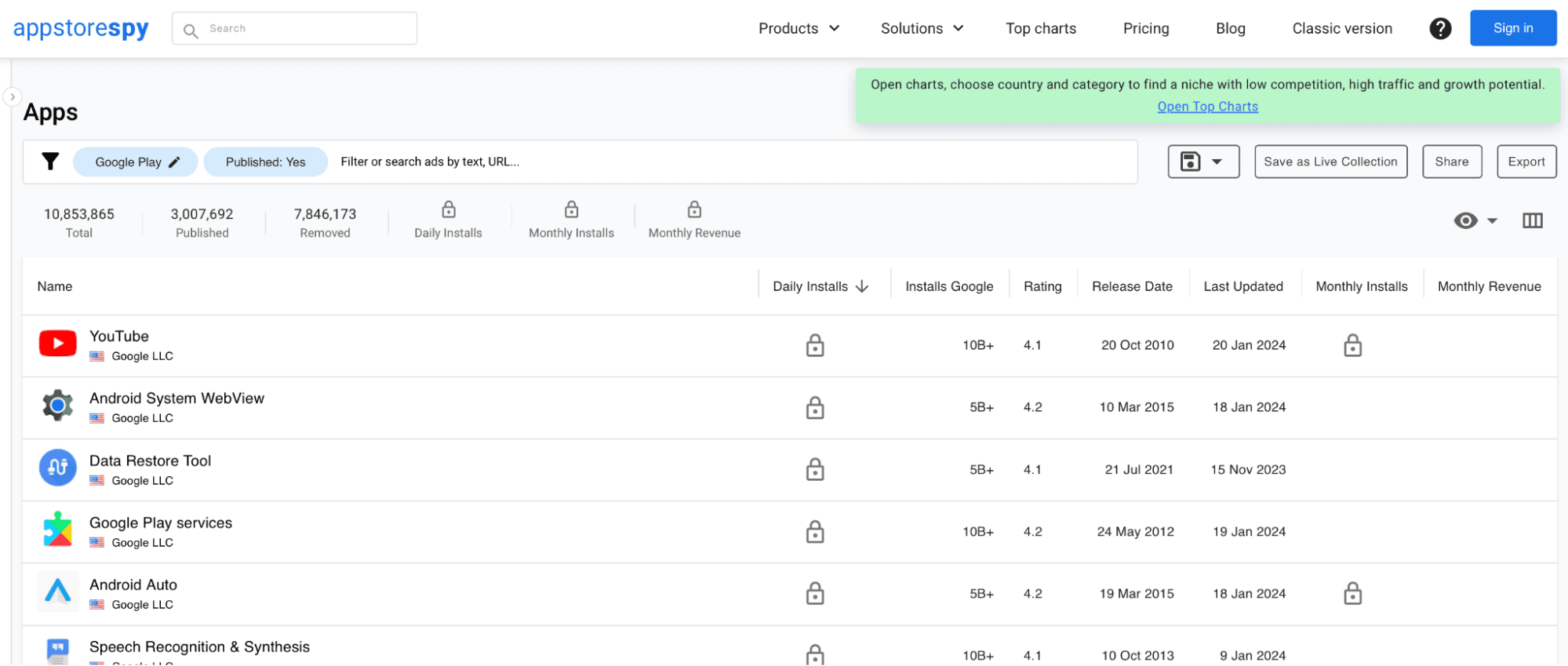This screenshot has height=666, width=1568.
Task: Follow the Open Top Charts link
Action: coord(1207,107)
